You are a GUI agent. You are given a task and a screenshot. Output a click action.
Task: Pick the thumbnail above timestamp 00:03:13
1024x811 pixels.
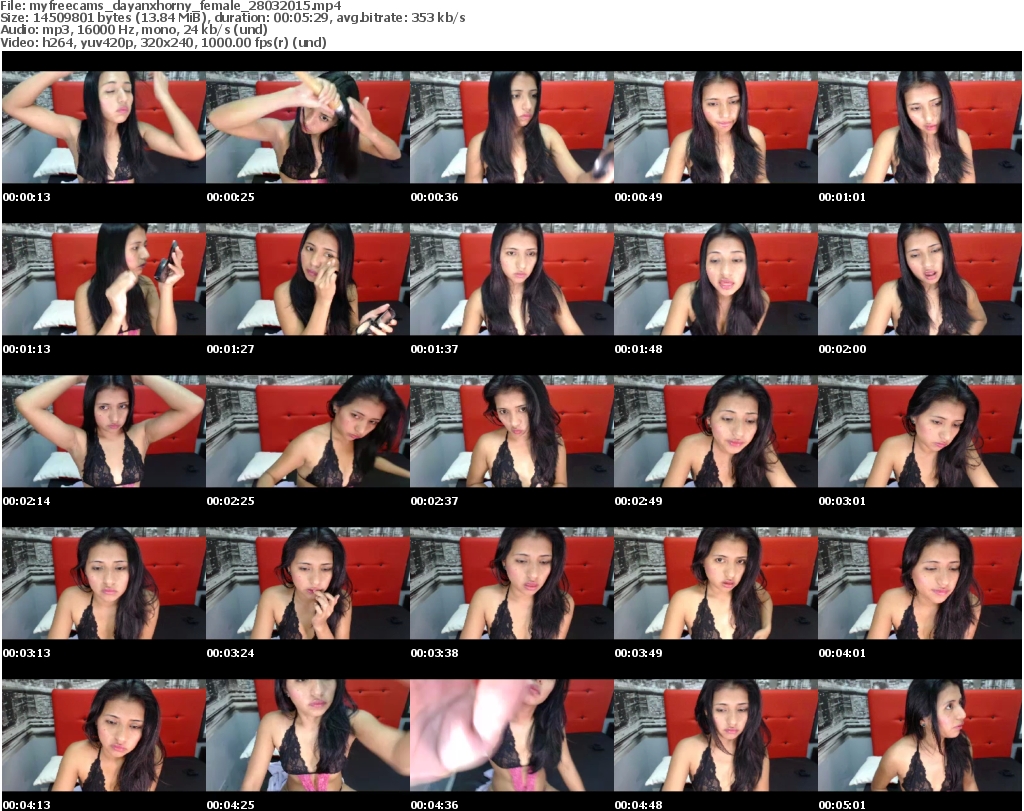pyautogui.click(x=104, y=583)
